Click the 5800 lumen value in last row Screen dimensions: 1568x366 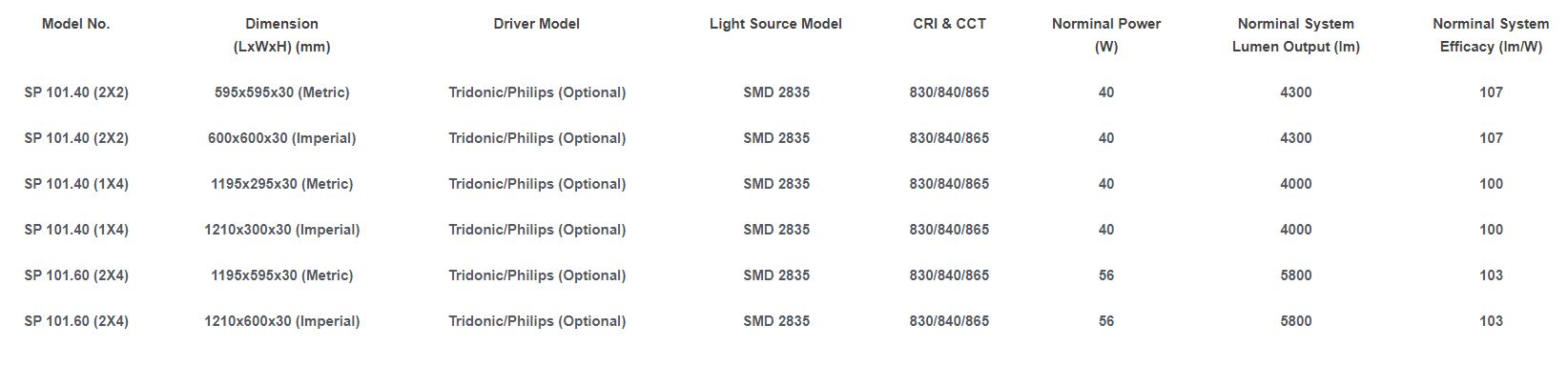[x=1296, y=321]
